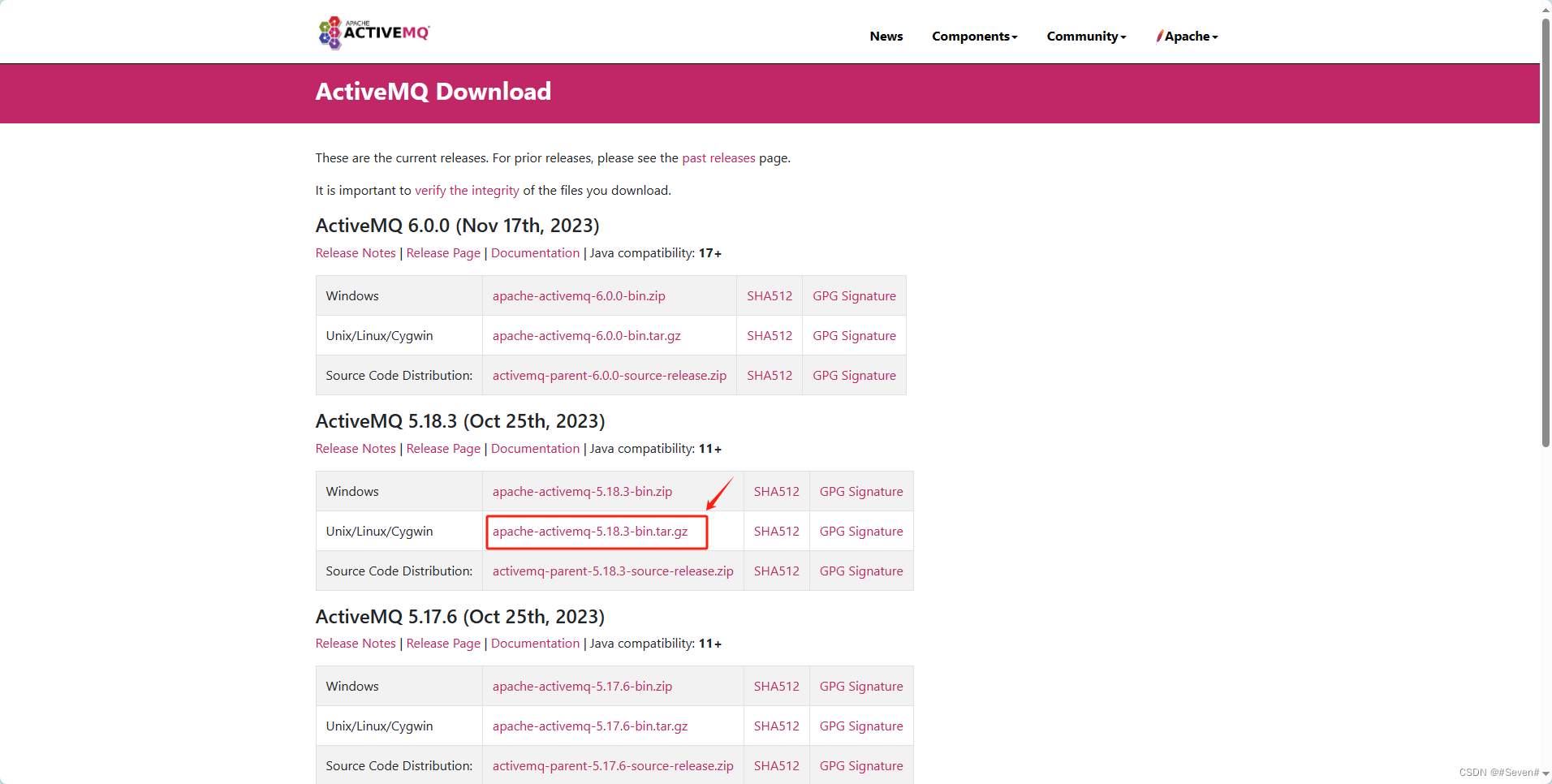Open GPG Signature for 5.17.6 Windows zip

(x=861, y=687)
